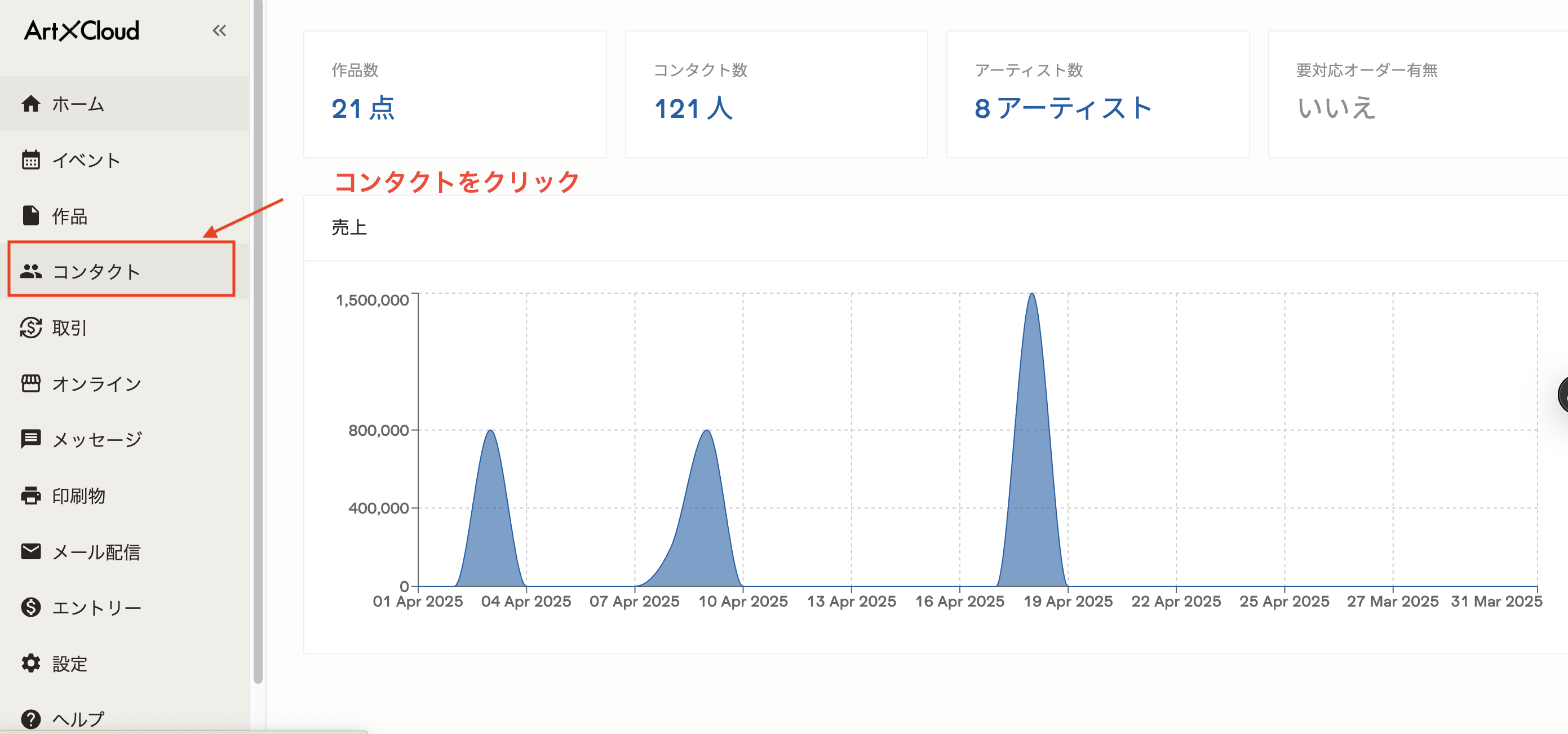Click the gear icon for 設定

pos(31,664)
